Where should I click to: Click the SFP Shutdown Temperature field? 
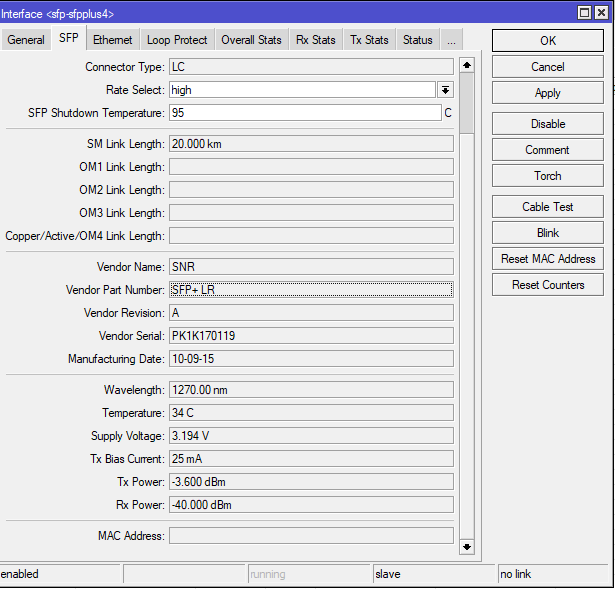(x=303, y=113)
